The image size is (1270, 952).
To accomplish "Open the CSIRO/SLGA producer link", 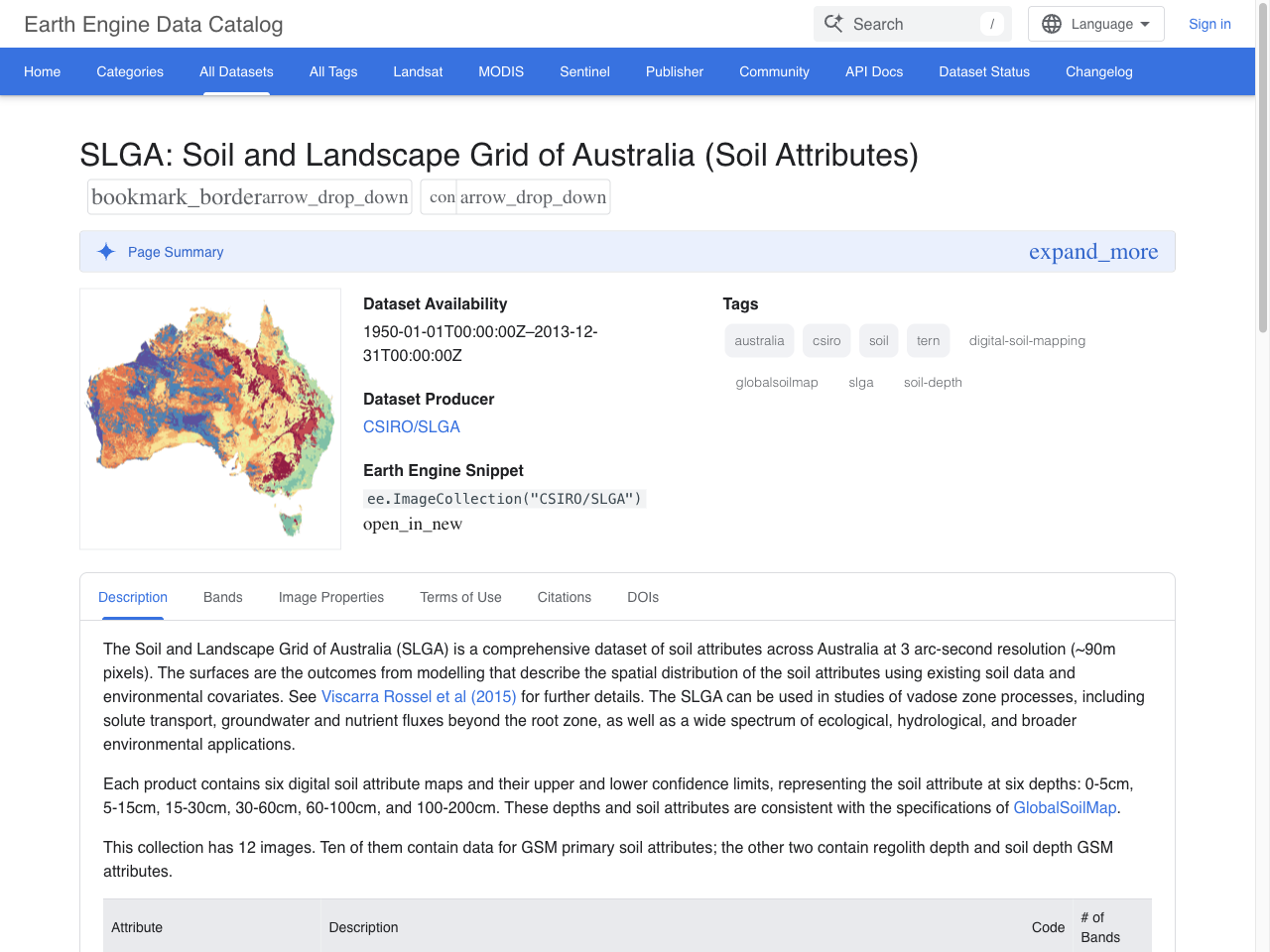I will click(411, 426).
